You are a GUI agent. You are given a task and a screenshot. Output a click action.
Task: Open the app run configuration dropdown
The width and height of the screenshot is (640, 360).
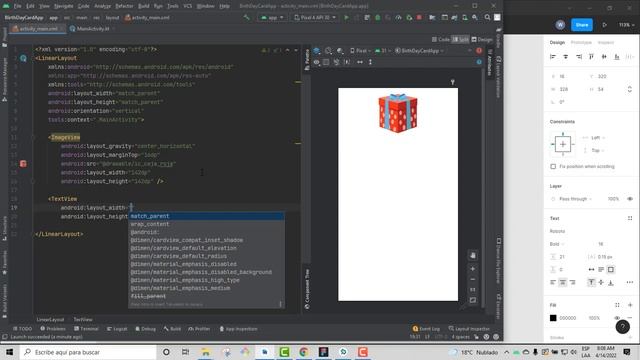pyautogui.click(x=272, y=18)
